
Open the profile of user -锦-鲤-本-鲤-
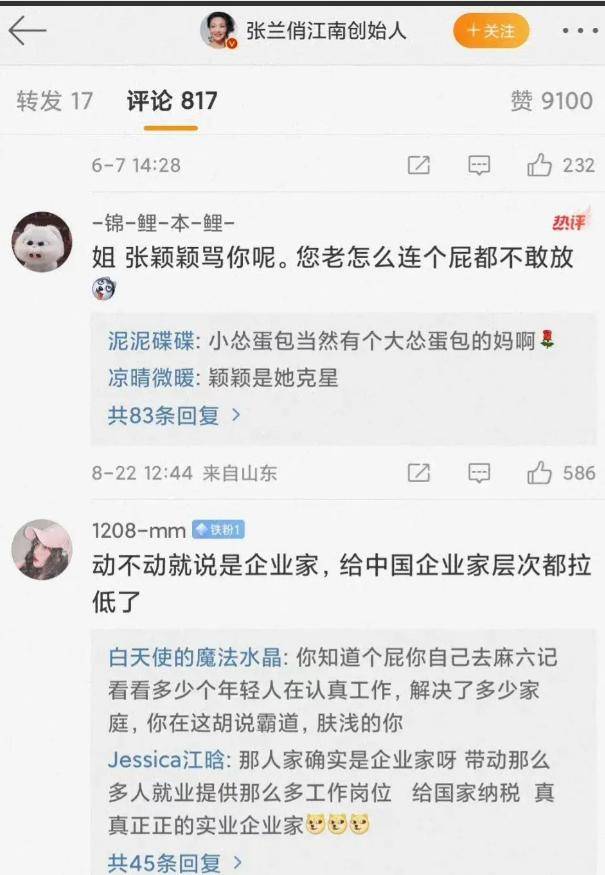[x=164, y=223]
